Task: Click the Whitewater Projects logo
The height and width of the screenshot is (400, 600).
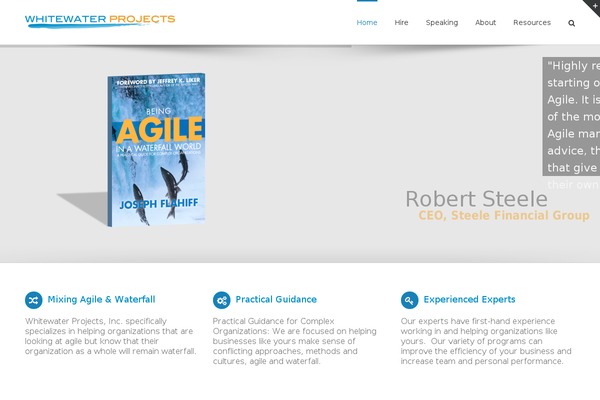Action: pos(100,21)
